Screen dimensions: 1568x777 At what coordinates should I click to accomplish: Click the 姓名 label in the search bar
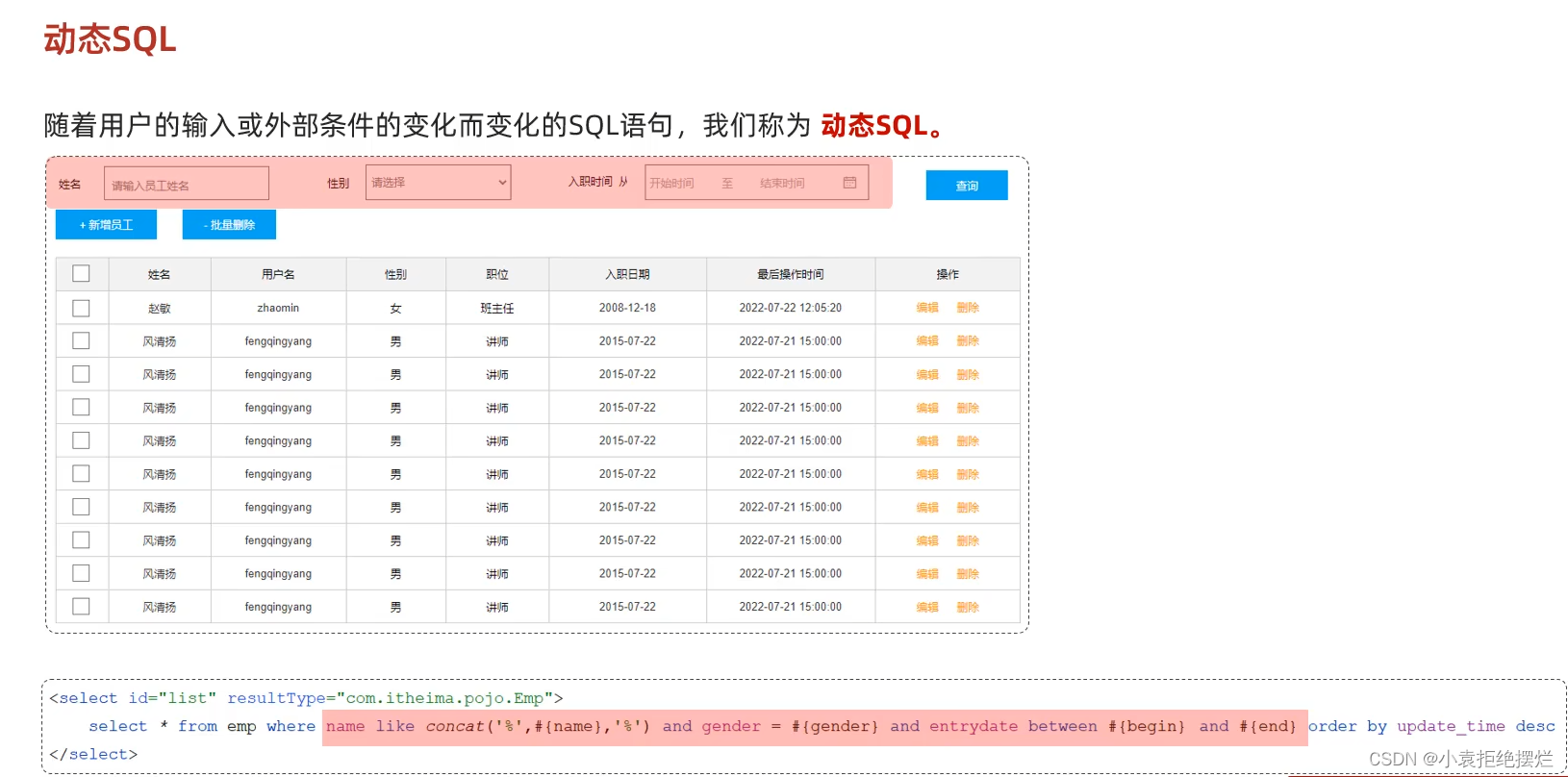[x=70, y=184]
